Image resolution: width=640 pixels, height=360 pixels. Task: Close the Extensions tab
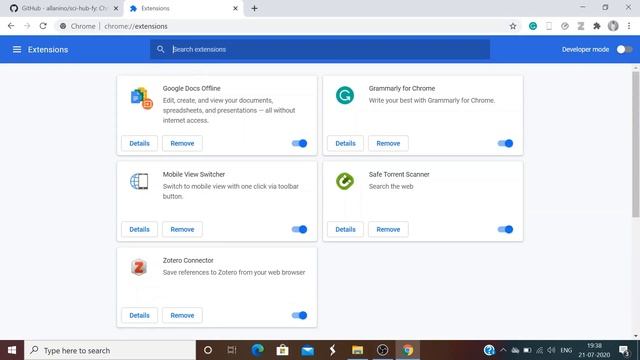point(235,8)
